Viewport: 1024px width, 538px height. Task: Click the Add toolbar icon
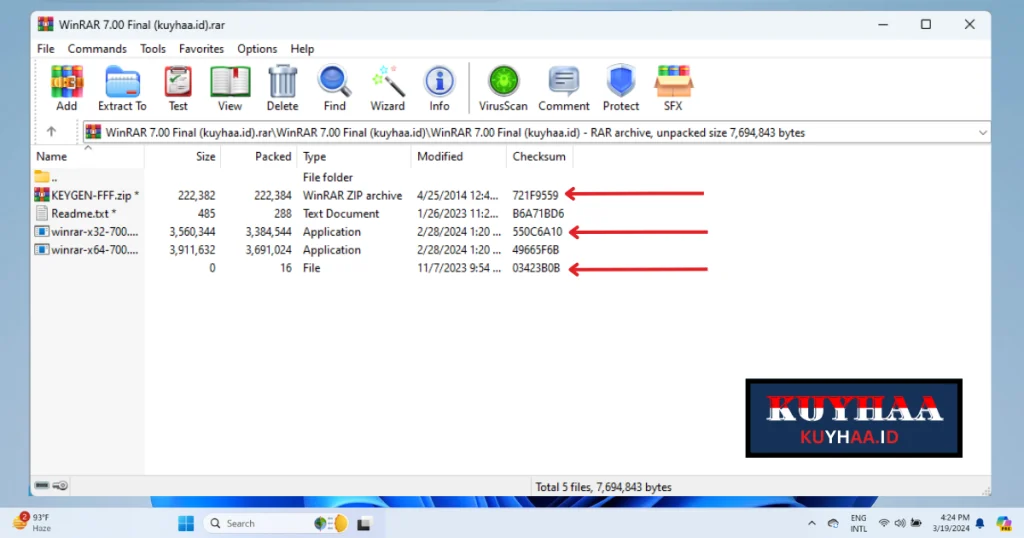67,88
